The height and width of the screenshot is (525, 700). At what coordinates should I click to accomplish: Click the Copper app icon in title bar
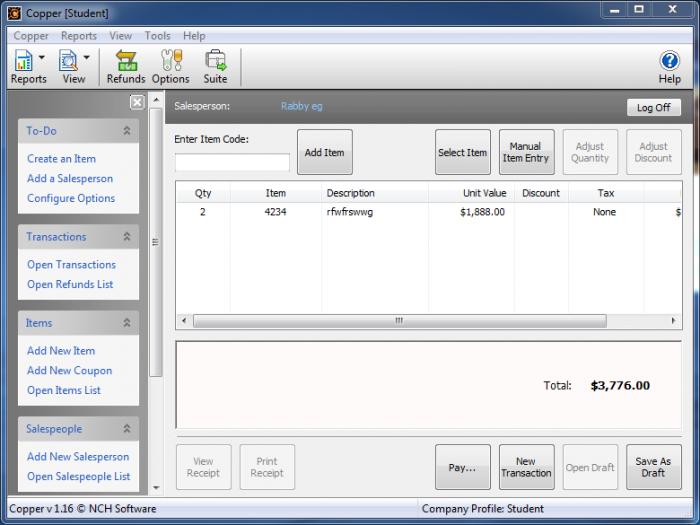tap(15, 13)
